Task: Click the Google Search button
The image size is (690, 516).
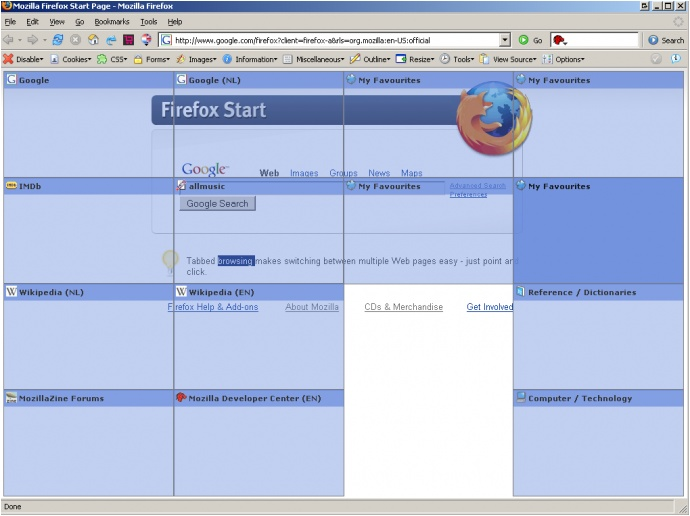Action: pyautogui.click(x=217, y=203)
